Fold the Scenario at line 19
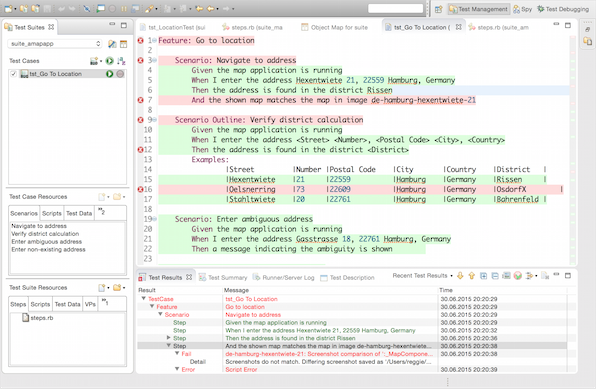The image size is (596, 389). coord(154,219)
